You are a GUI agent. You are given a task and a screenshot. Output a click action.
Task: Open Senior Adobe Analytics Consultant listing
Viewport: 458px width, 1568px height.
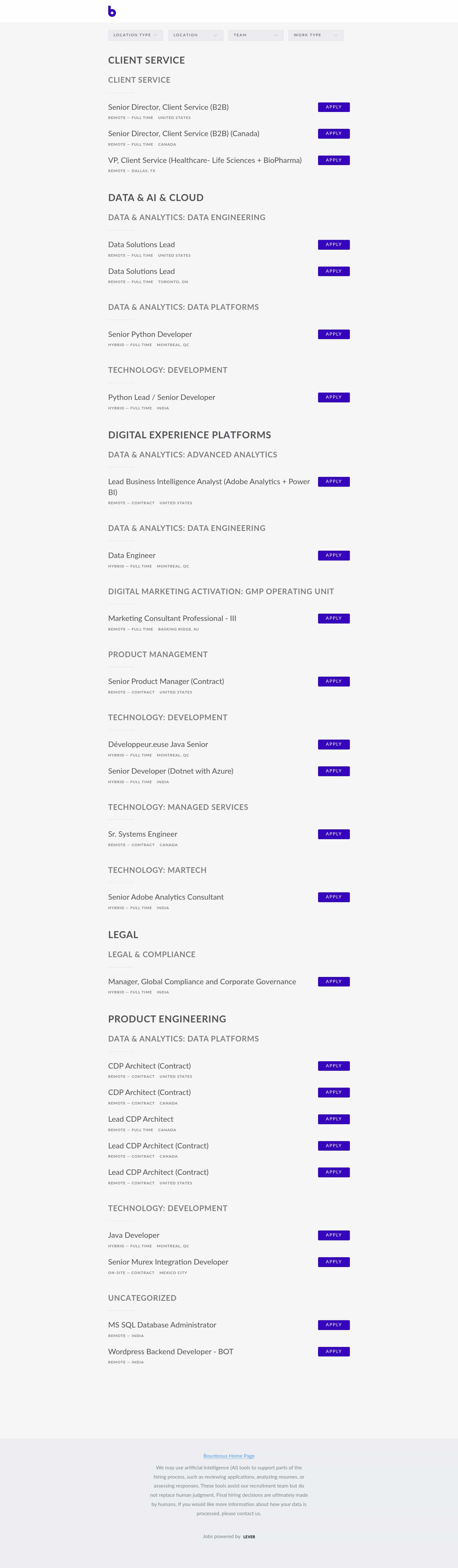(x=166, y=897)
